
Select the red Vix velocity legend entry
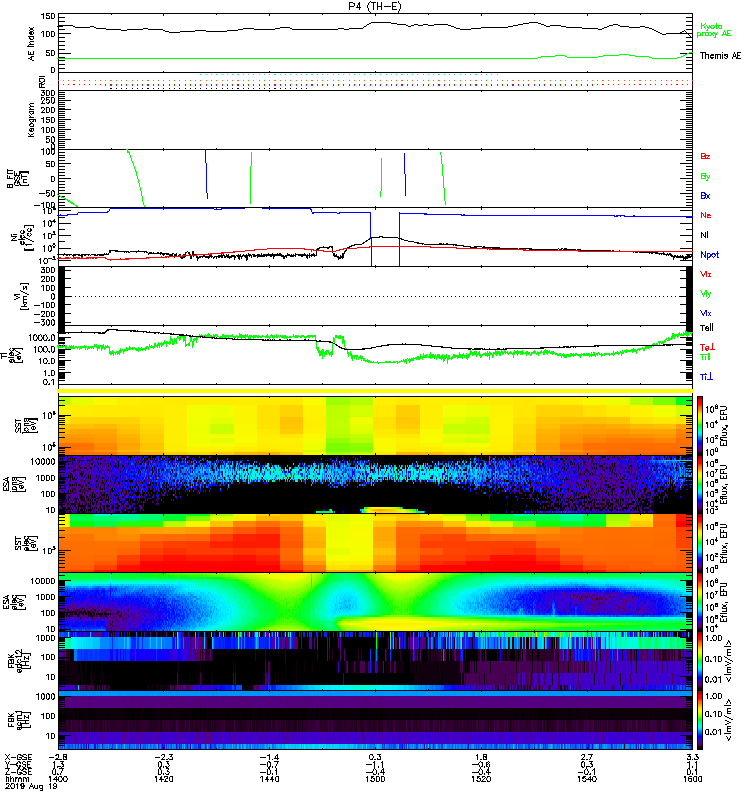tap(705, 274)
